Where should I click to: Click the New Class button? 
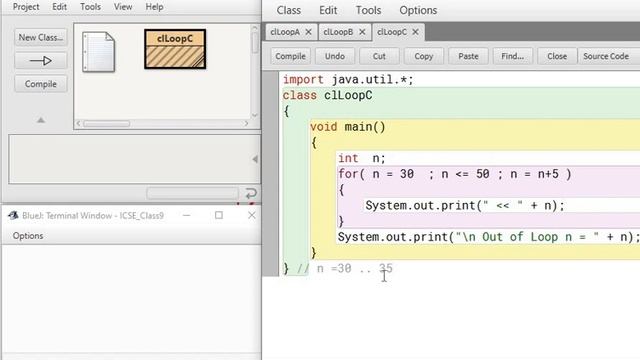(41, 38)
